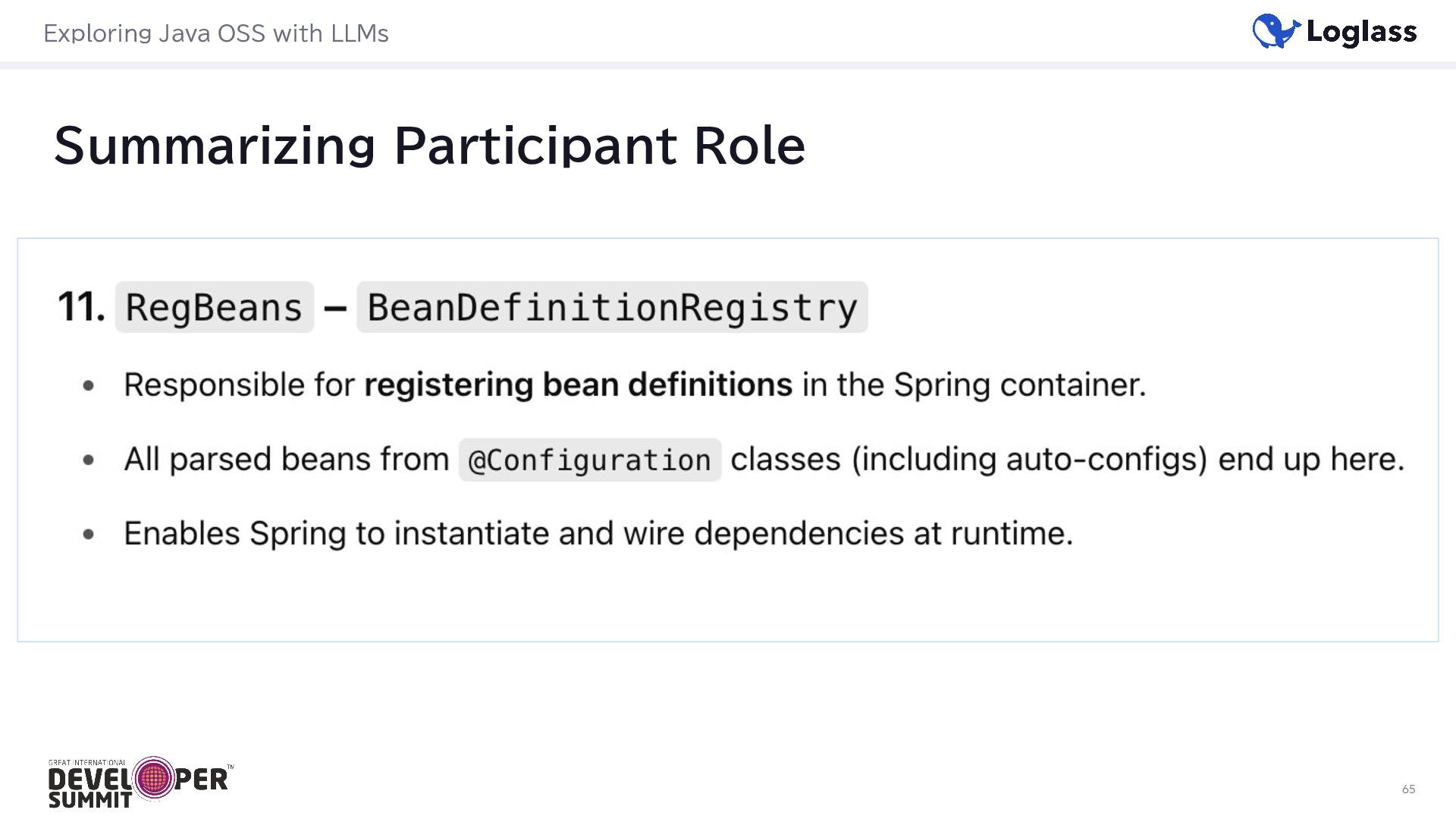Click the header text Exploring Java OSS with LLMs
Viewport: 1456px width, 819px height.
pos(216,33)
